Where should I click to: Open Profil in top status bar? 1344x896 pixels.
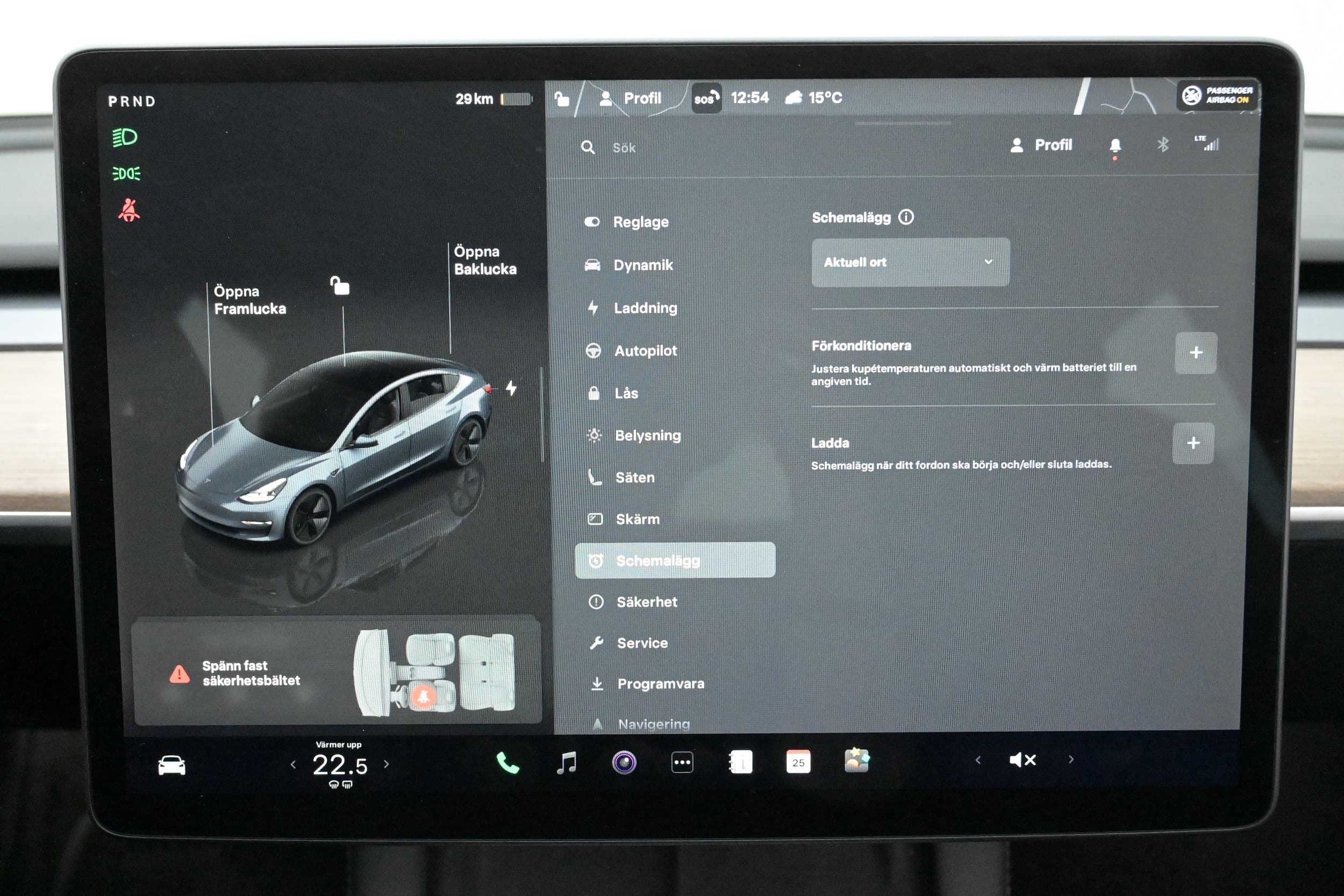pos(630,98)
